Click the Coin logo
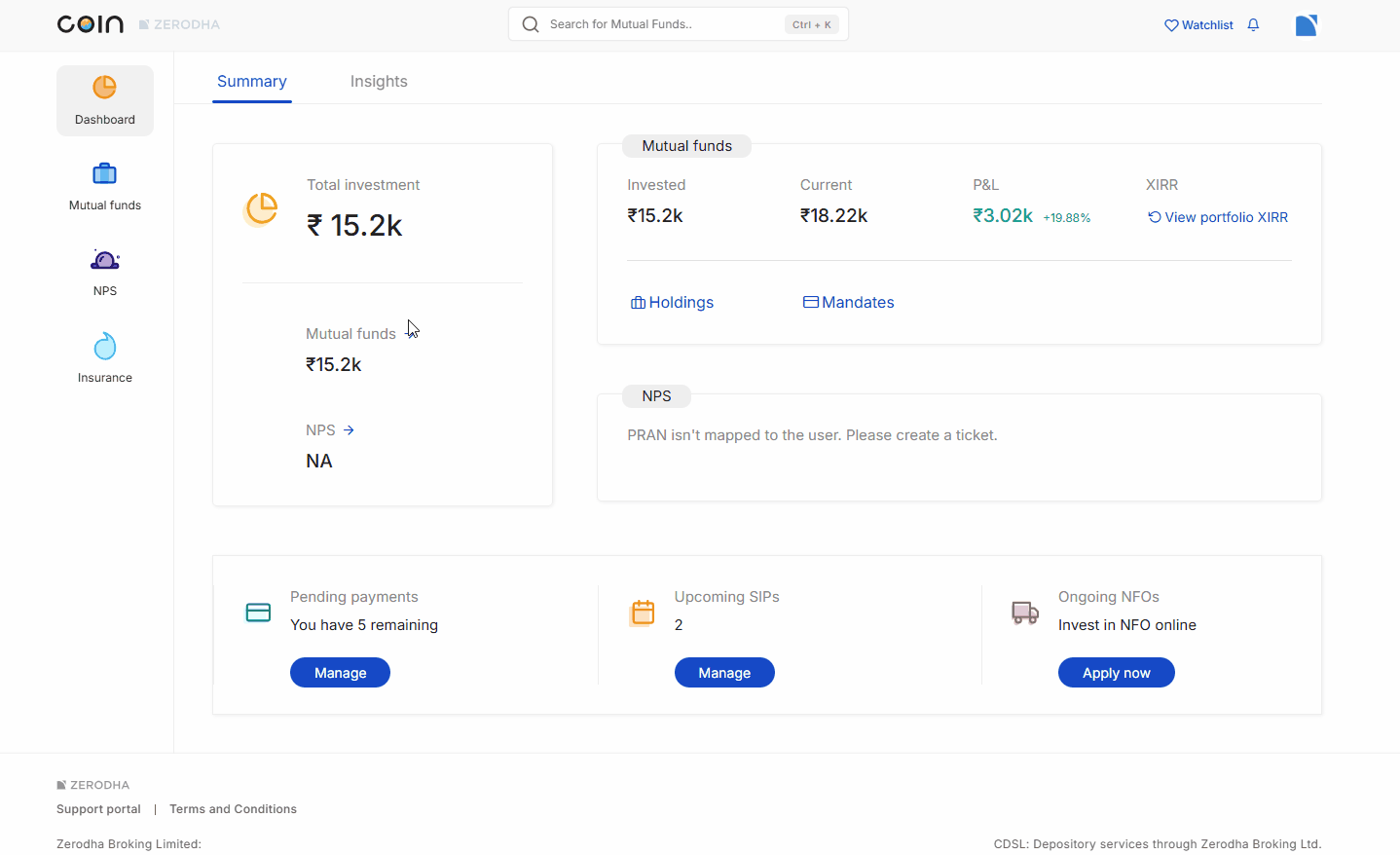1400x855 pixels. tap(91, 24)
